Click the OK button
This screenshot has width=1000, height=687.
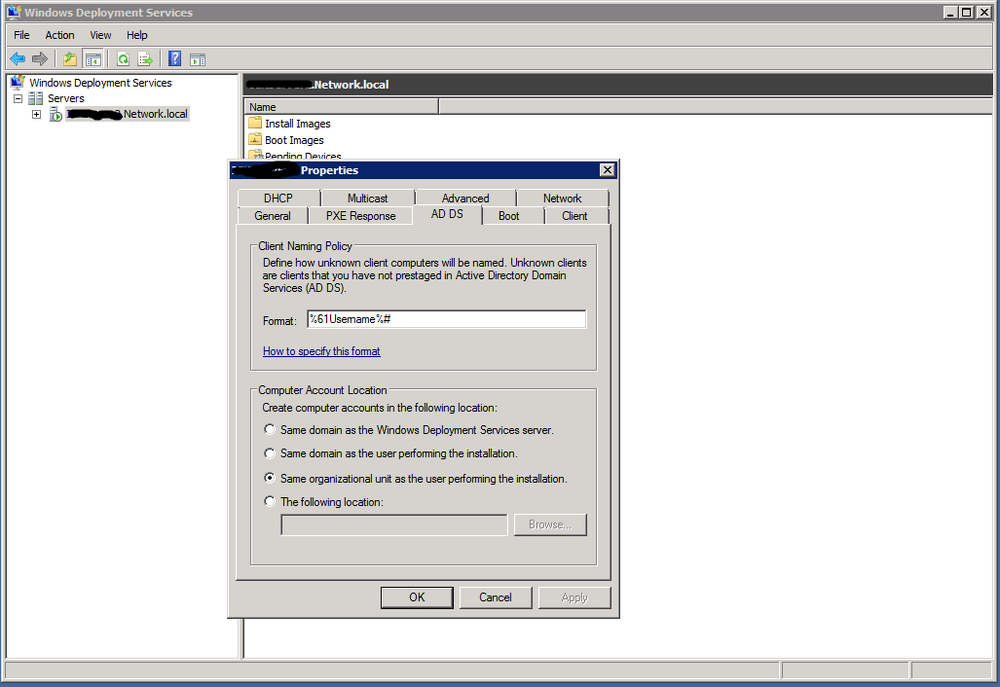[417, 597]
